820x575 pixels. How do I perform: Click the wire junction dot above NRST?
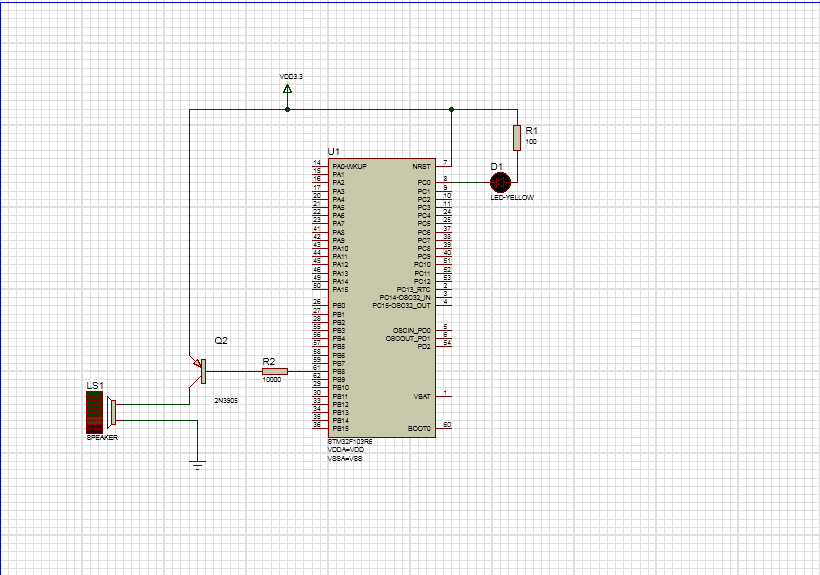coord(451,109)
